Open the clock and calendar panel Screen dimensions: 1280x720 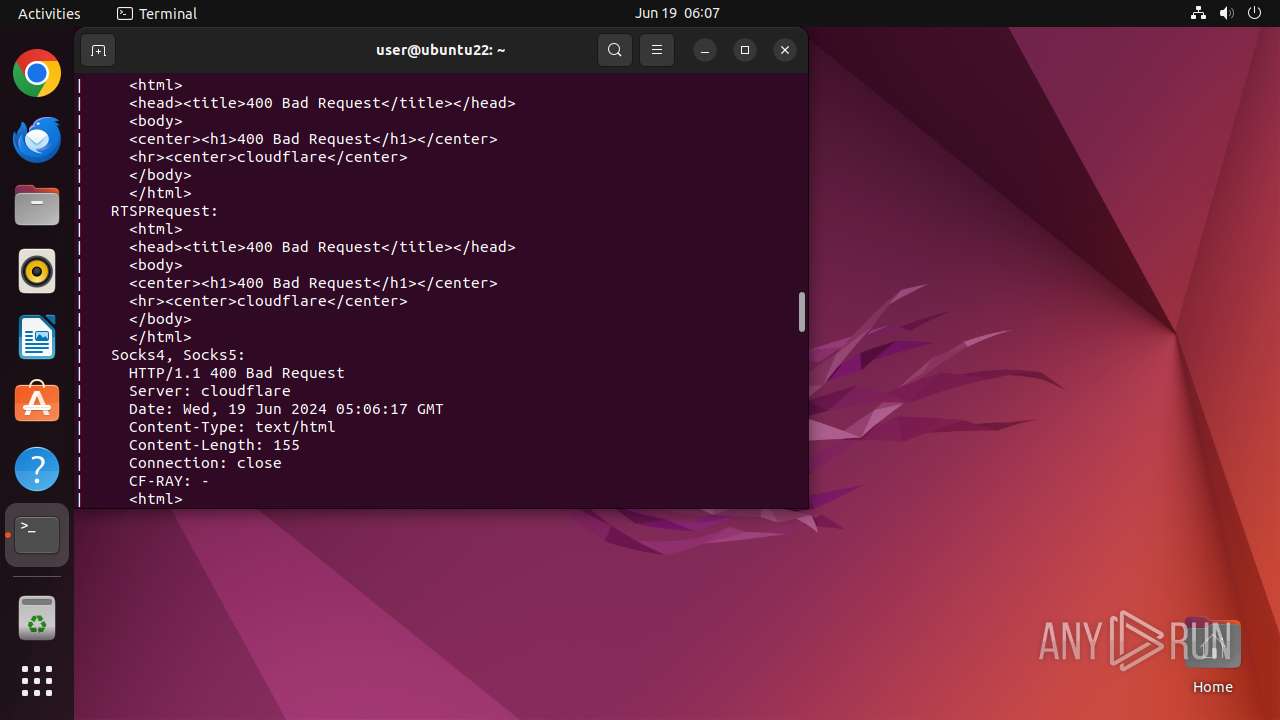677,13
